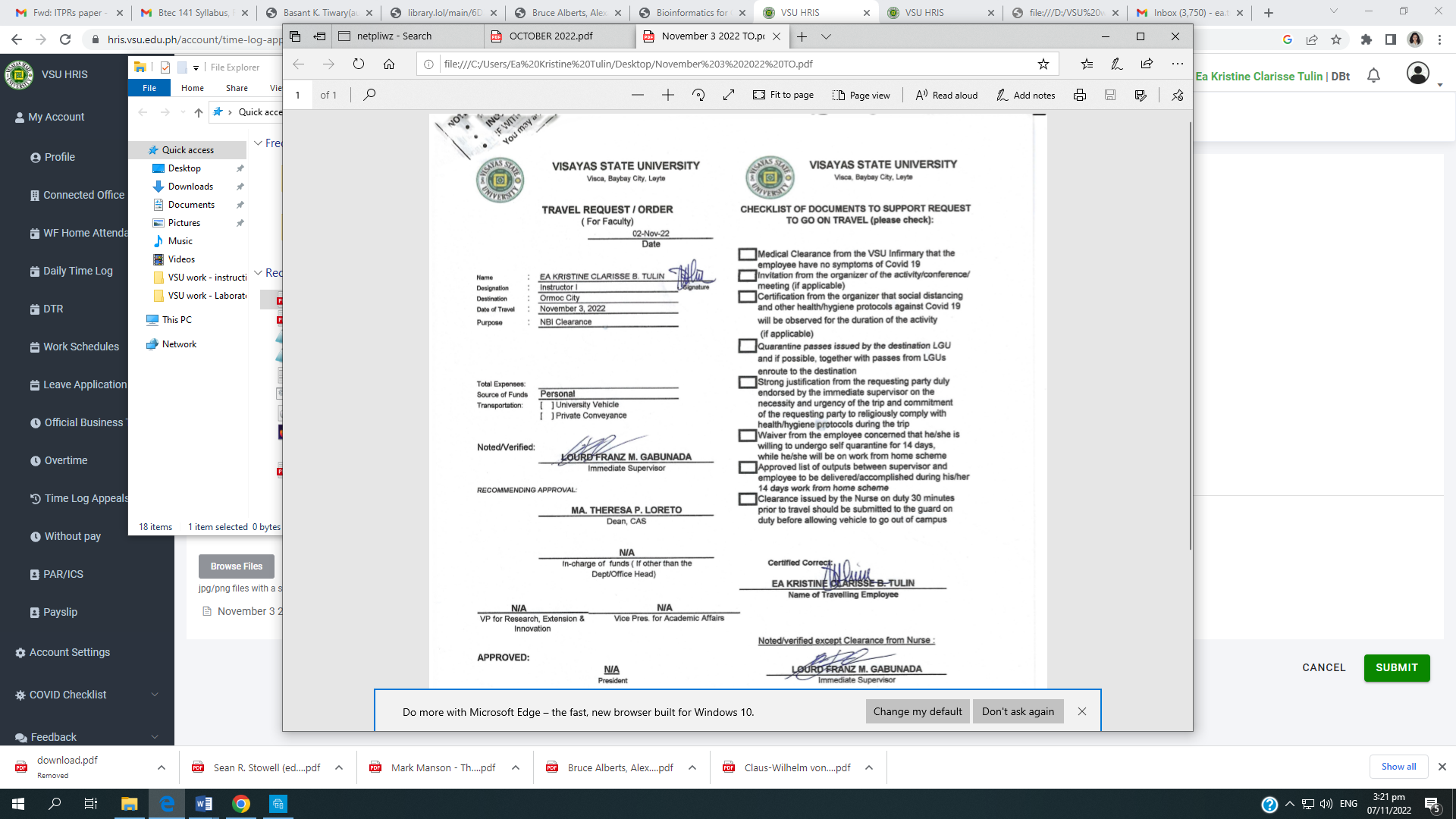This screenshot has width=1456, height=819.
Task: Click the Zoom out minus icon
Action: coord(637,95)
